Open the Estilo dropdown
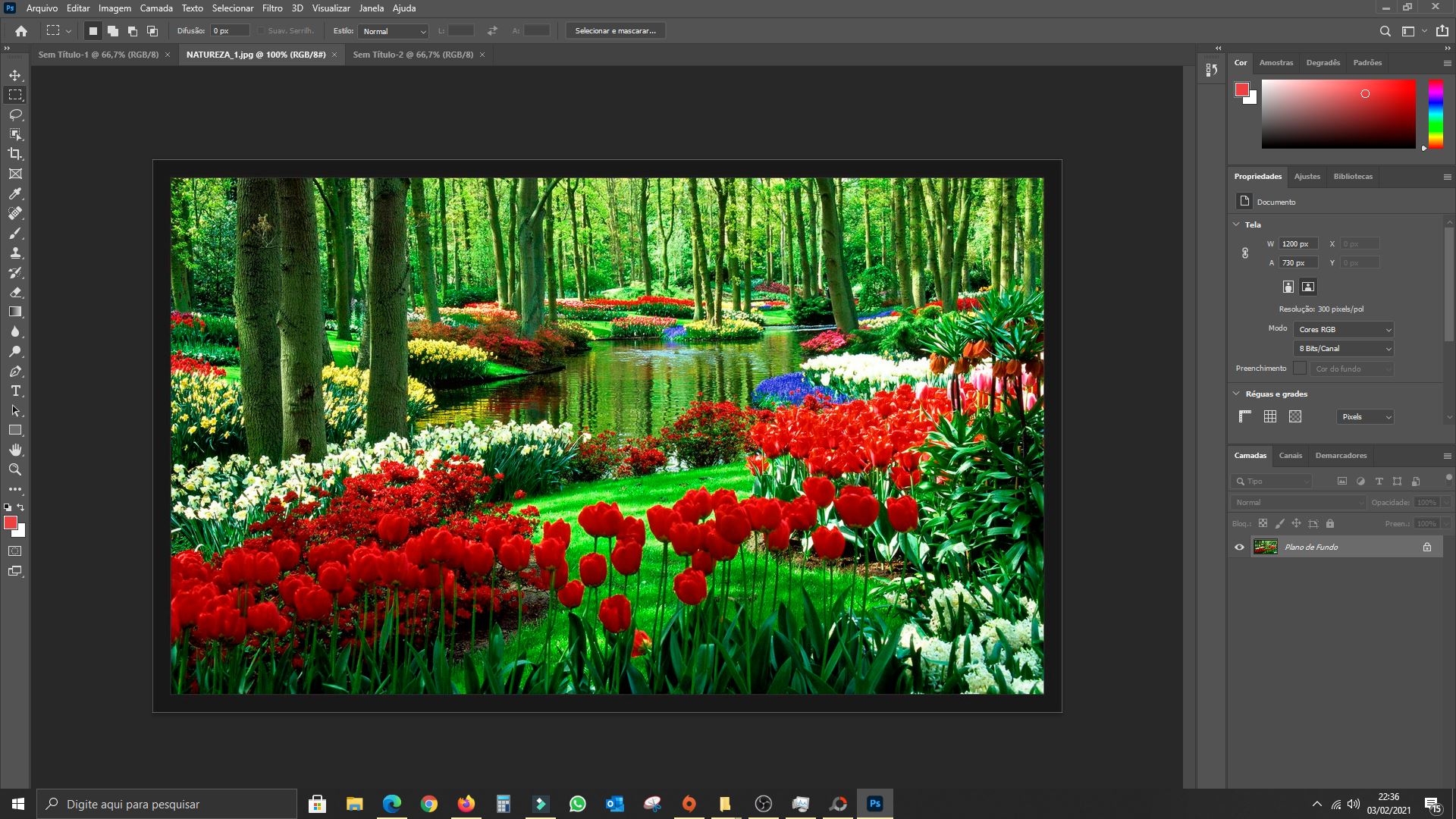 tap(394, 31)
